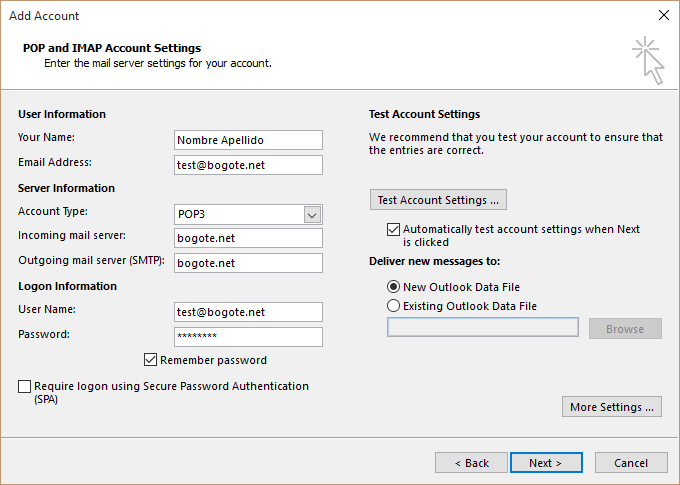
Task: Click the POP3 account type combo box
Action: pos(238,215)
